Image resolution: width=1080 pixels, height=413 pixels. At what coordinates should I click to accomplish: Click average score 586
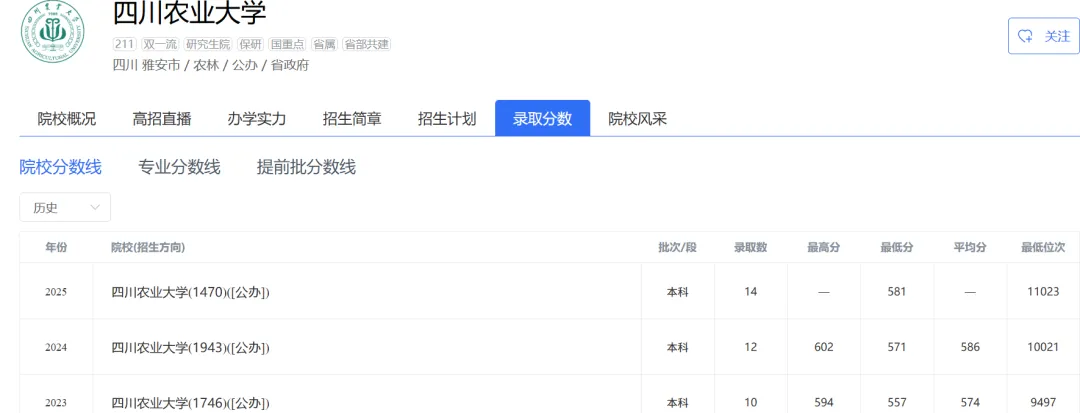pos(970,348)
